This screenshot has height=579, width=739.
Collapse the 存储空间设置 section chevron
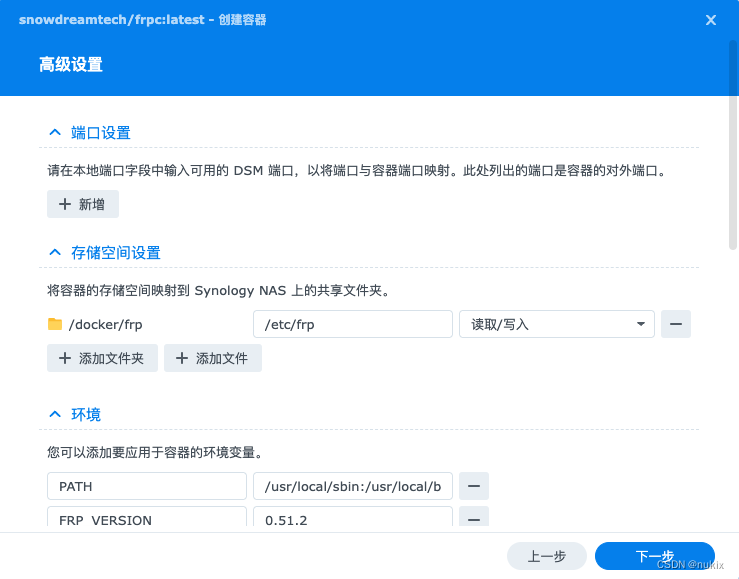tap(55, 253)
